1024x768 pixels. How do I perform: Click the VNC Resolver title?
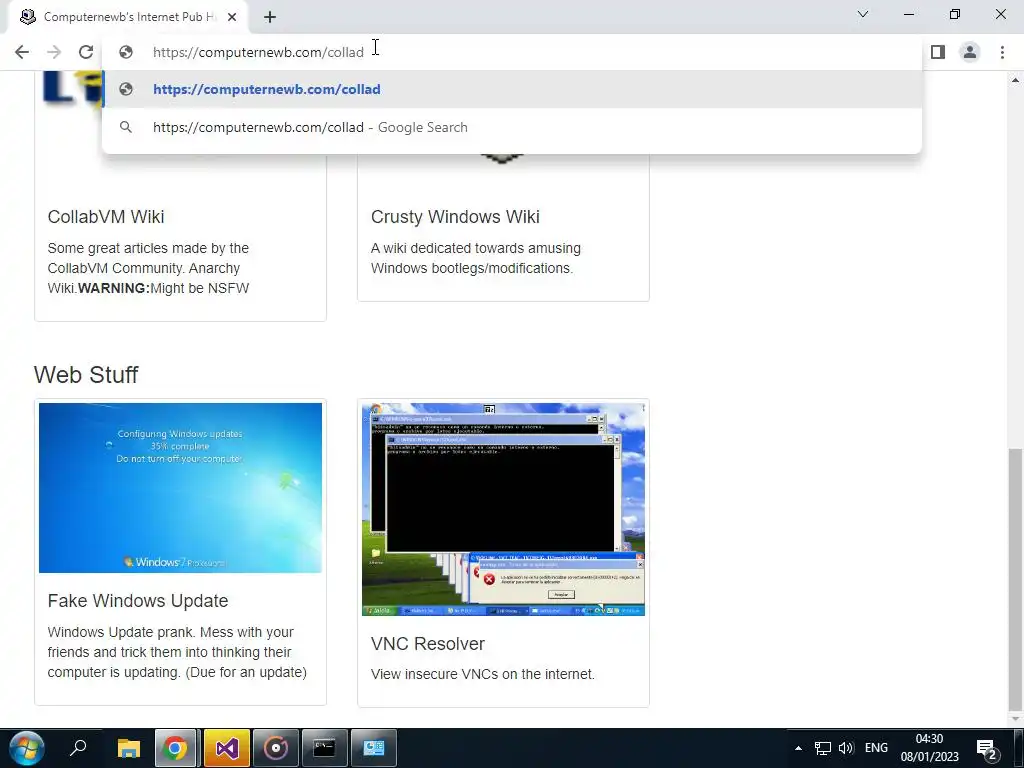428,644
